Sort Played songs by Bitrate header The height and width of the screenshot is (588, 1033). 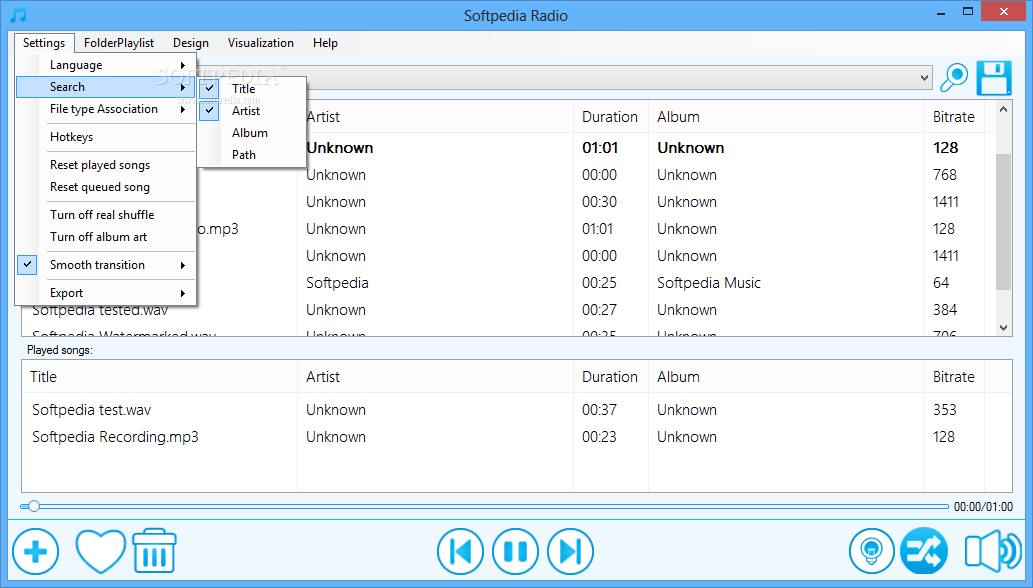[x=954, y=377]
